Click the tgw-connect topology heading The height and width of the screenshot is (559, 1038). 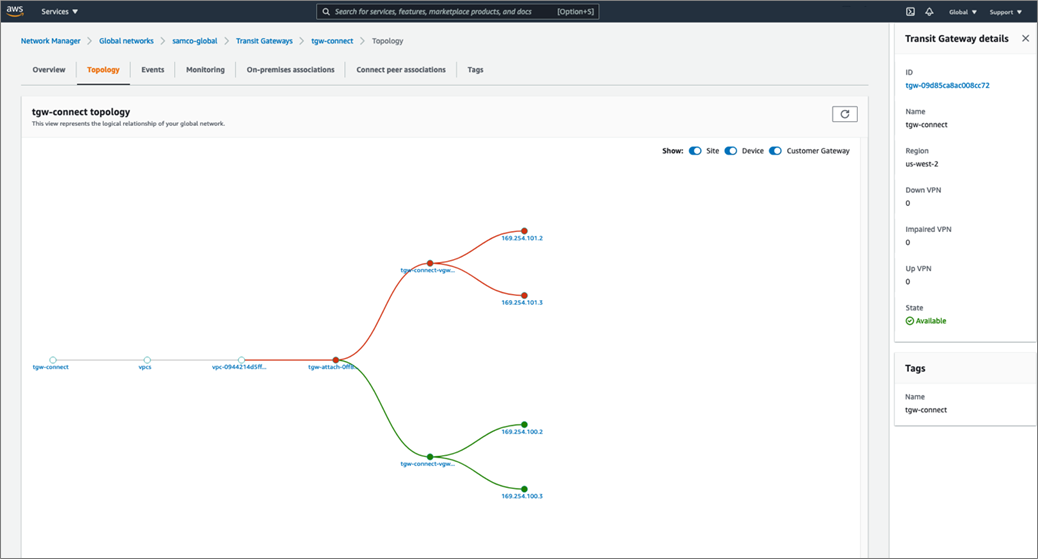pyautogui.click(x=81, y=112)
